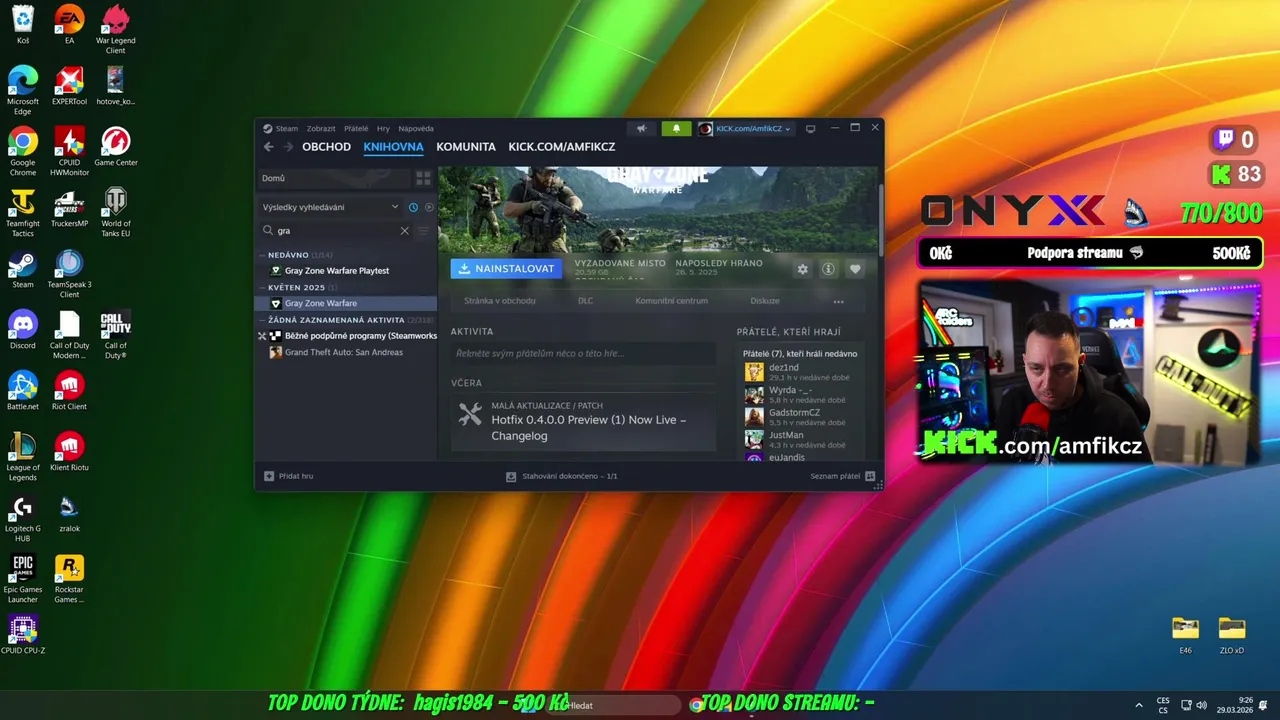Go back with the Steam back arrow
Image resolution: width=1280 pixels, height=720 pixels.
[268, 147]
